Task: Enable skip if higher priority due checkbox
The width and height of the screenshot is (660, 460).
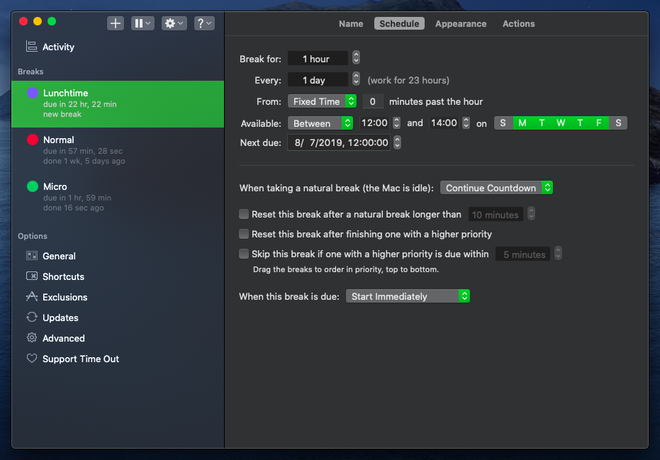Action: [x=244, y=253]
